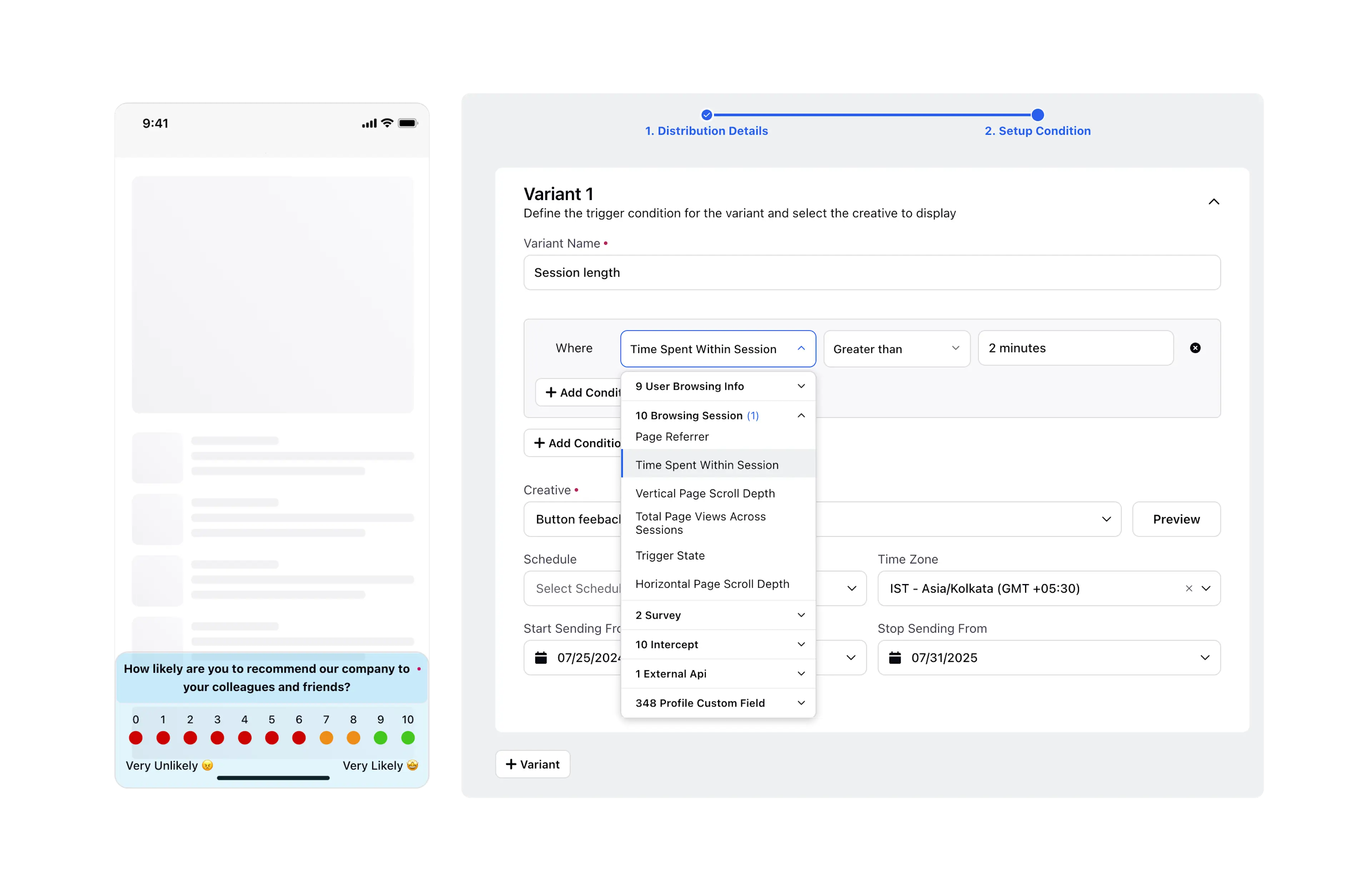Click the Preview button
Screen dimensions: 1372x891
[1176, 519]
